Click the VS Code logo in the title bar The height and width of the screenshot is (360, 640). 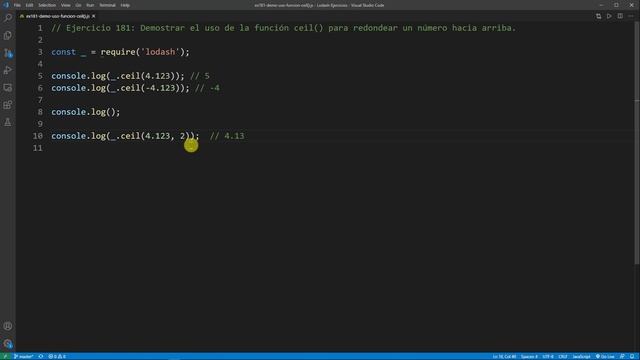[6, 5]
